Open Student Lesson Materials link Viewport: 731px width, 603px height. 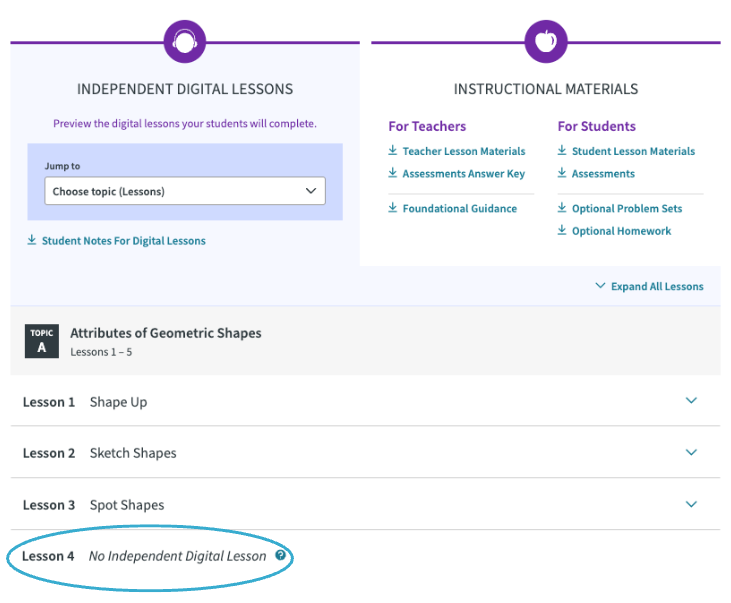(633, 151)
